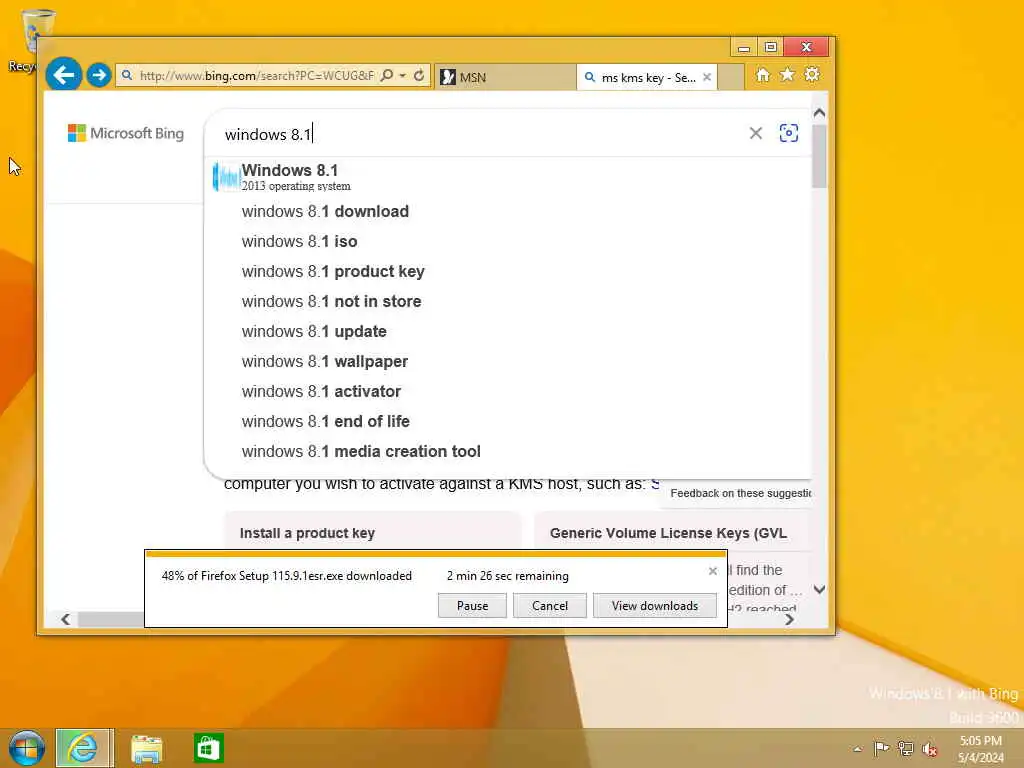Maximize the Internet Explorer window
The width and height of the screenshot is (1024, 768).
click(x=771, y=48)
